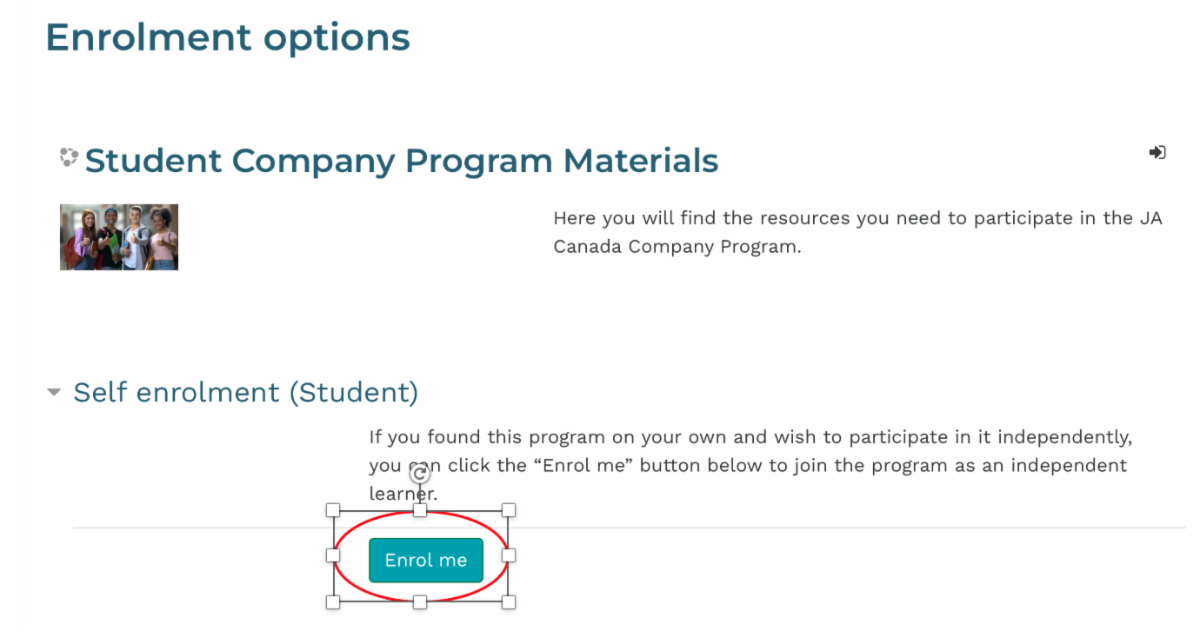Select the top-right resize handle
This screenshot has height=631, width=1200.
coord(508,510)
